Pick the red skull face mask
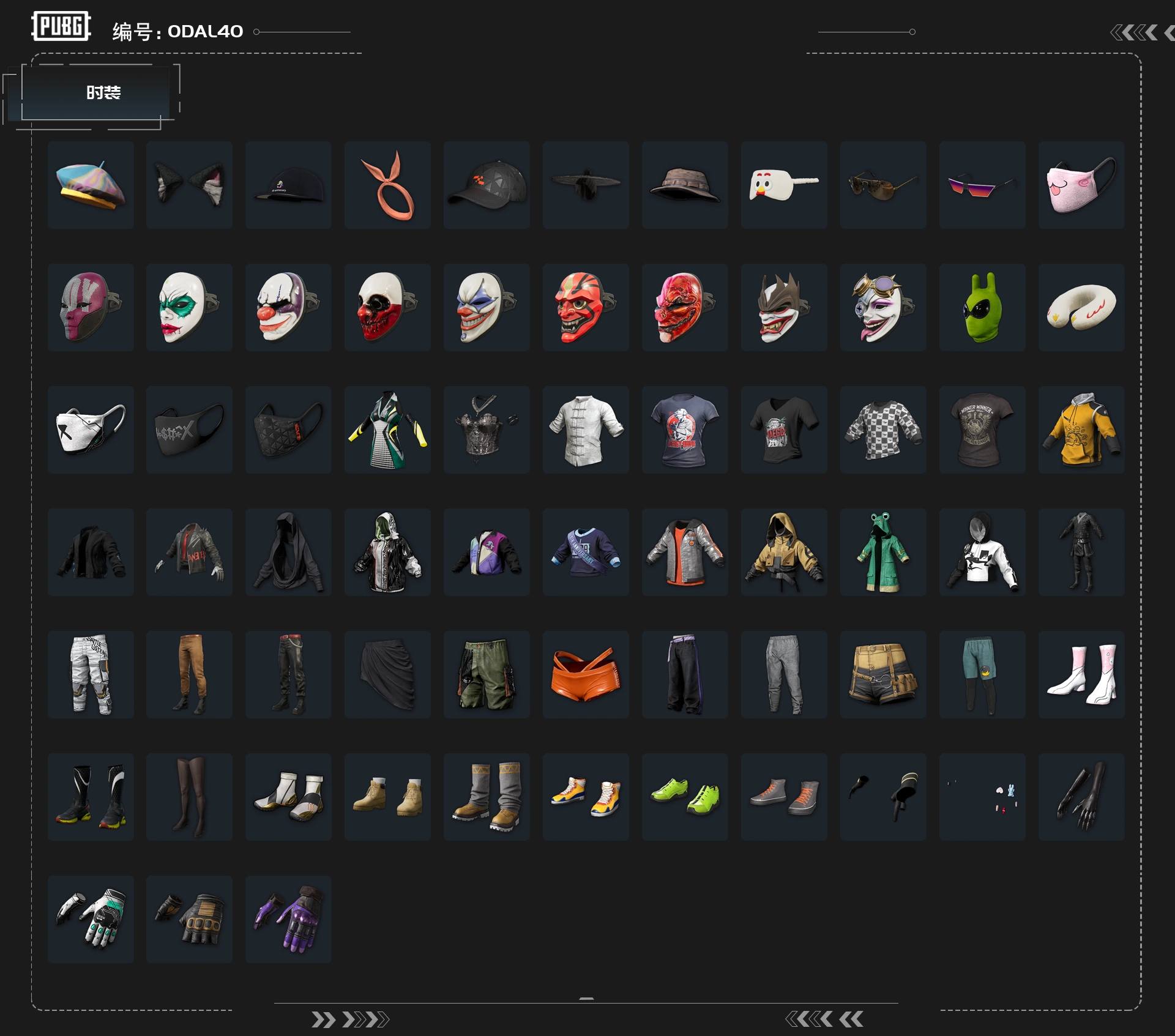This screenshot has width=1175, height=1036. 387,307
